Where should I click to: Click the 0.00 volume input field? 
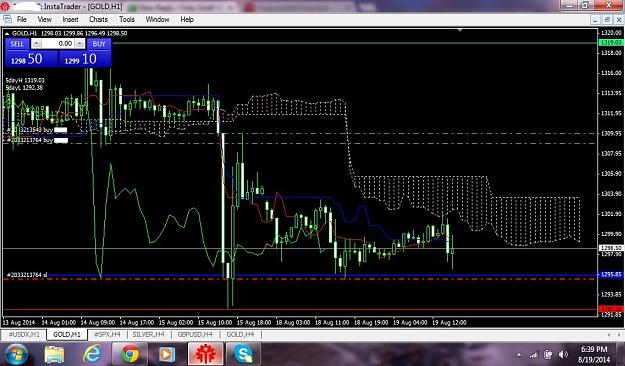(x=58, y=43)
